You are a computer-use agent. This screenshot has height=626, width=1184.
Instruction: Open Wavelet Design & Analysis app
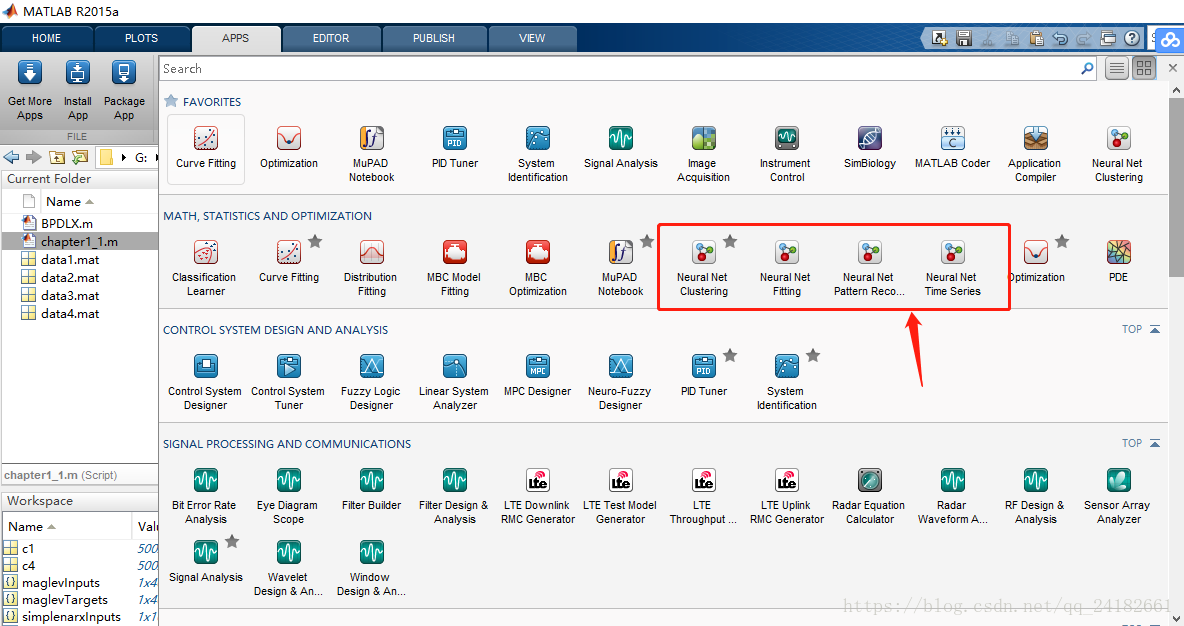pos(288,569)
